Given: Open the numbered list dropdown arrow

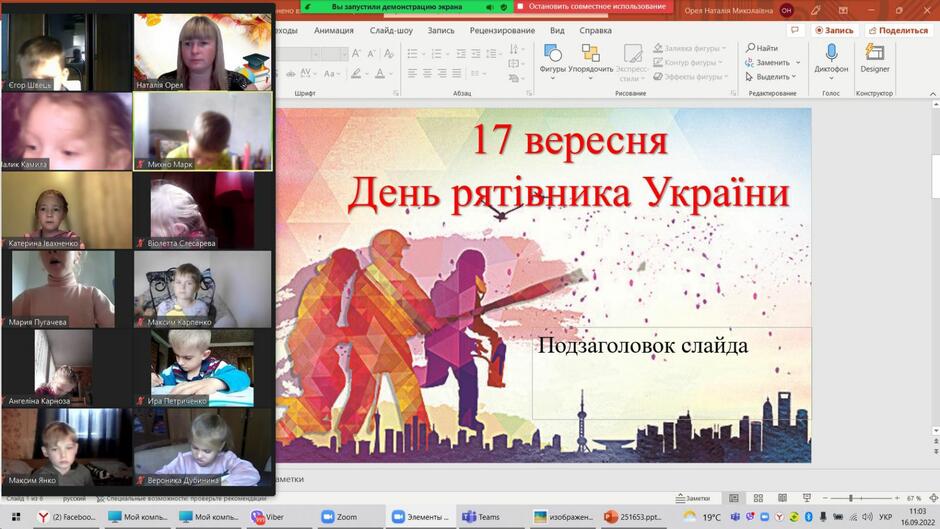Looking at the screenshot, I should point(447,54).
